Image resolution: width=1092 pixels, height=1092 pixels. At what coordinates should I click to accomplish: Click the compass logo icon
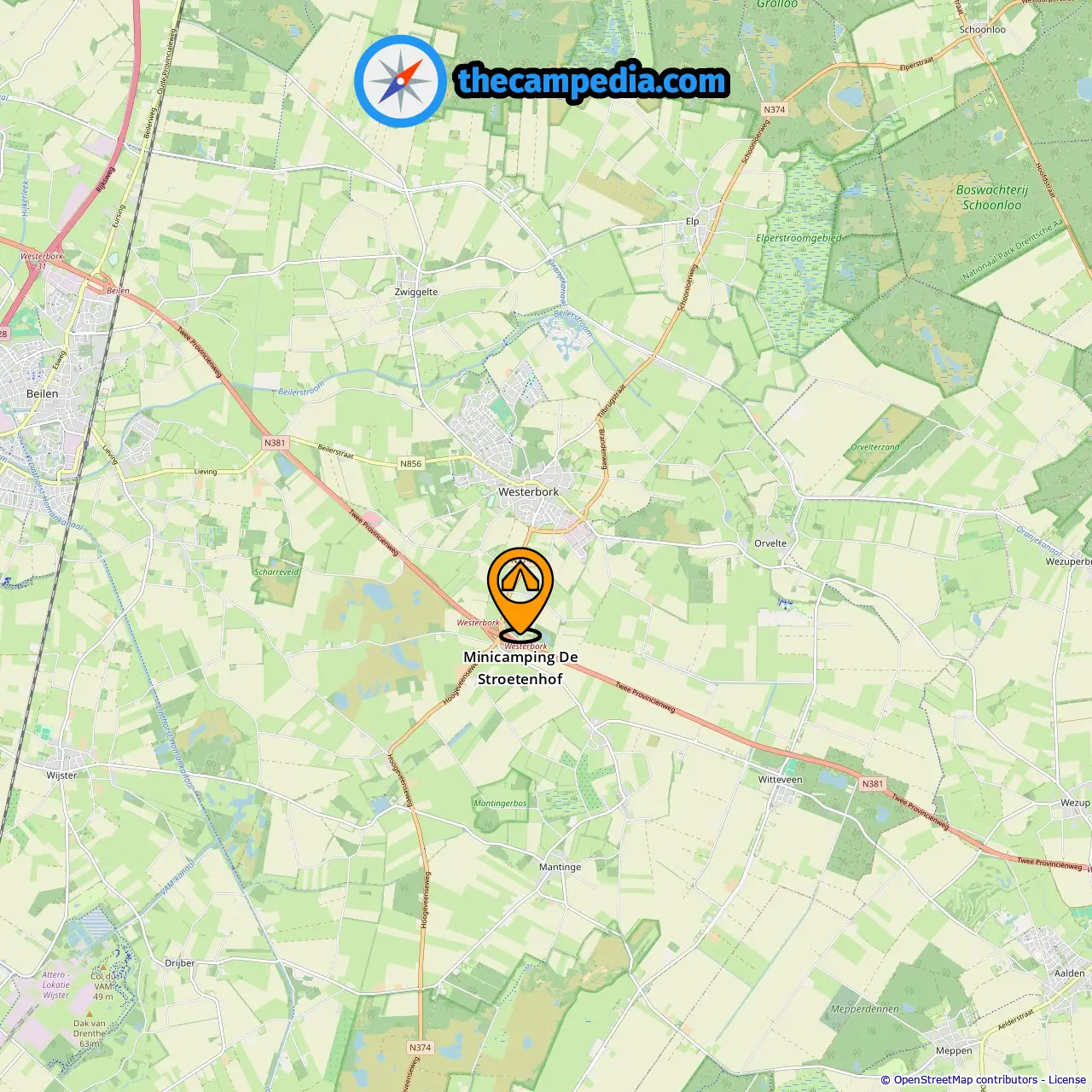coord(400,81)
